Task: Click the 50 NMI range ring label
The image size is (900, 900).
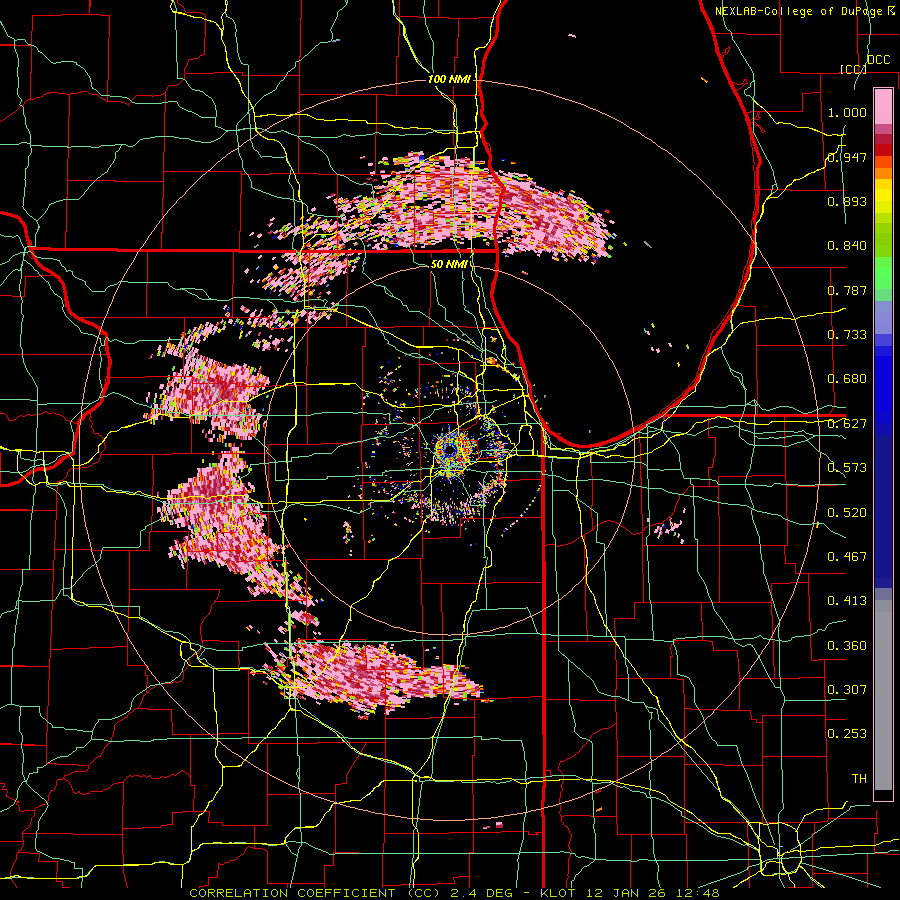Action: 449,265
